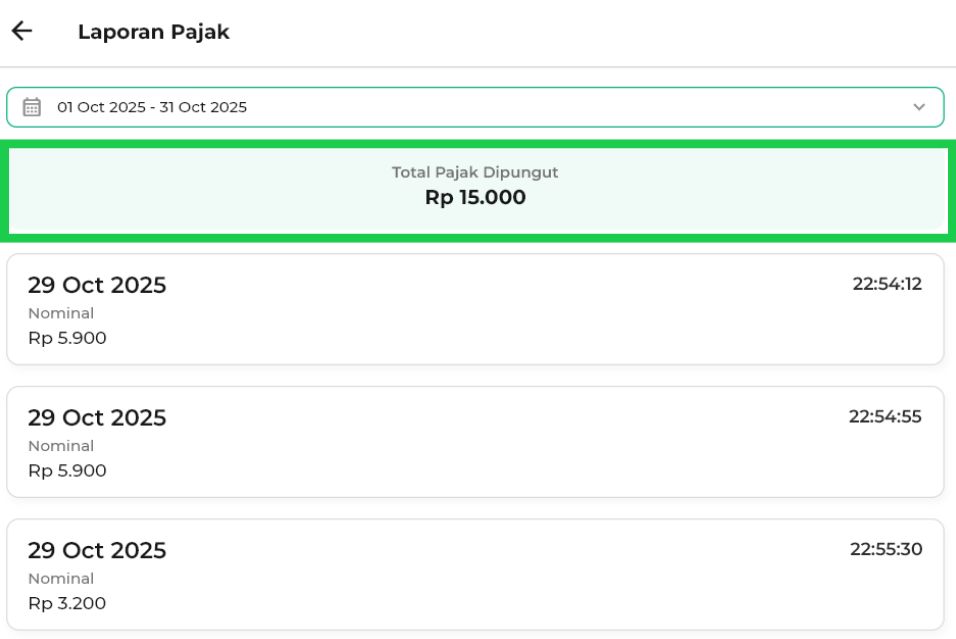Click the Rp 15.000 total amount
Screen dimensions: 956x639
coord(475,198)
